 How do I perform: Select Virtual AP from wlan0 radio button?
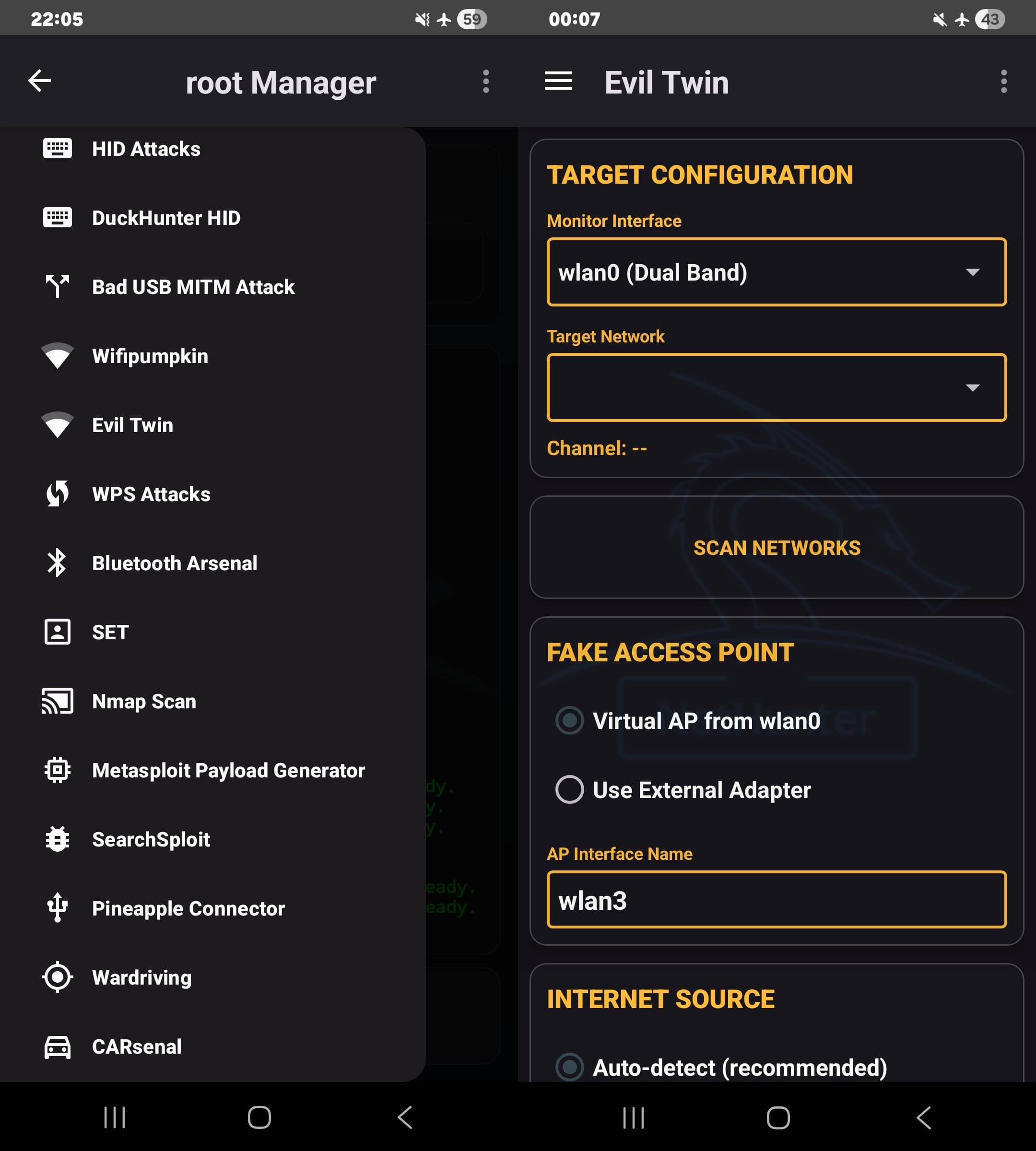click(569, 721)
